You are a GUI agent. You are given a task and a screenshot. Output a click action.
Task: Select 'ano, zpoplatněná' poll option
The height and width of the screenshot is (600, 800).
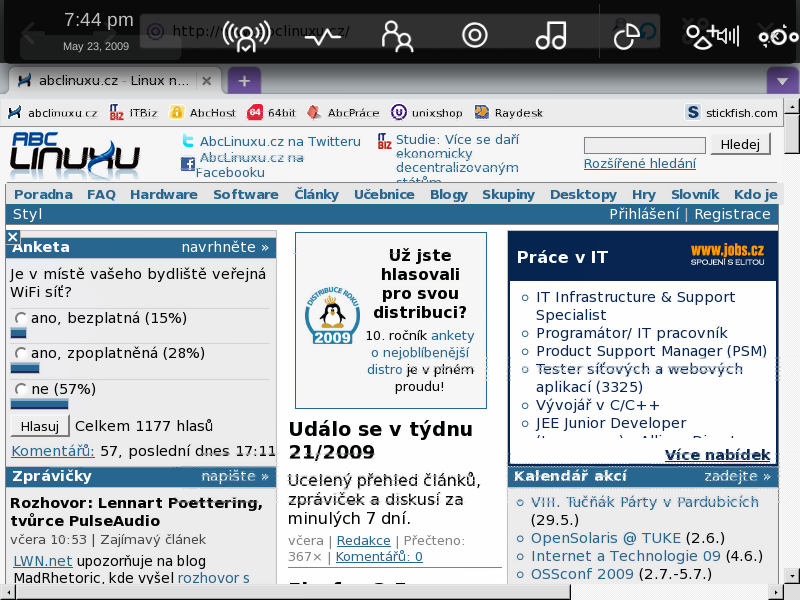click(x=20, y=353)
